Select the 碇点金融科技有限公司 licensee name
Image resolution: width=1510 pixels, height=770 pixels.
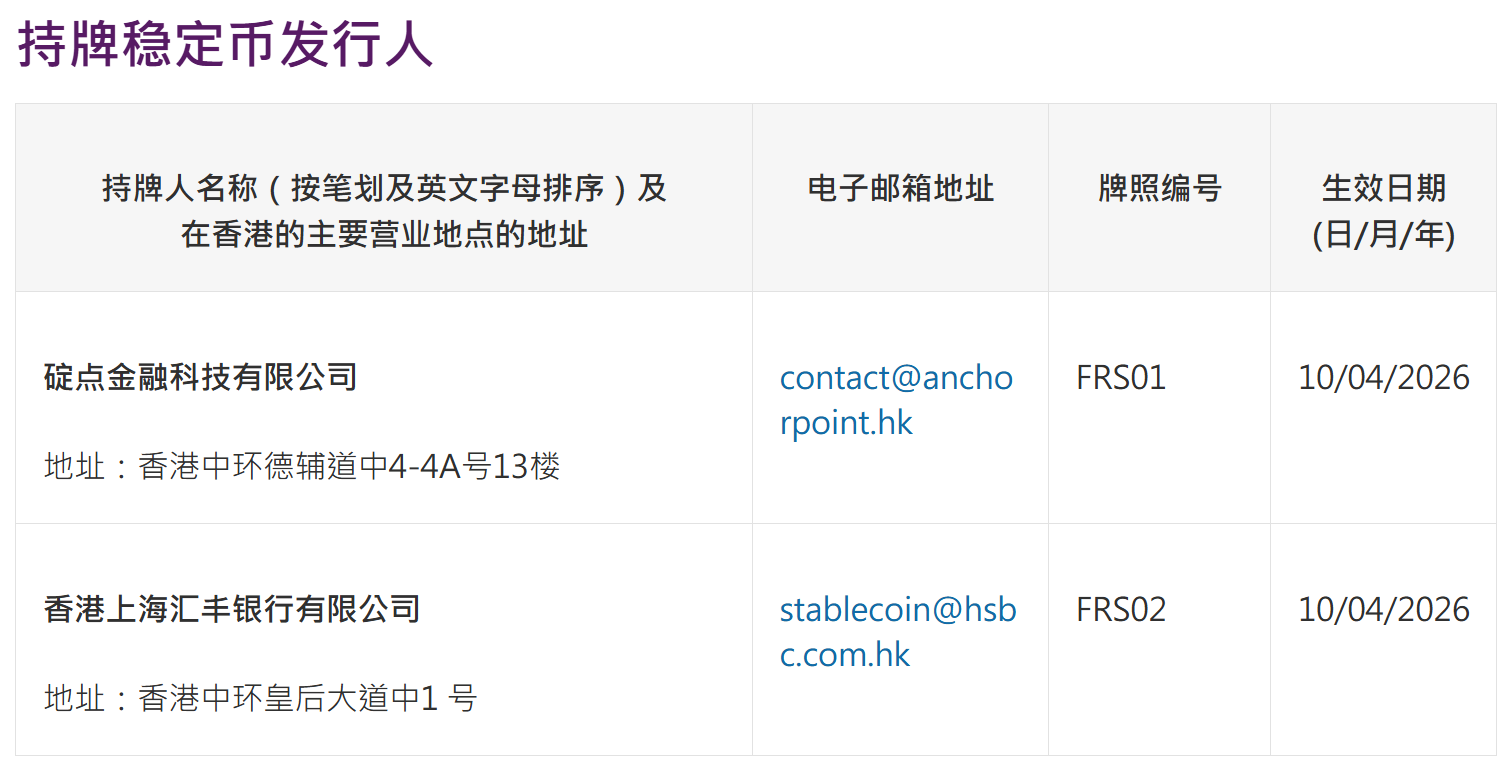tap(201, 377)
